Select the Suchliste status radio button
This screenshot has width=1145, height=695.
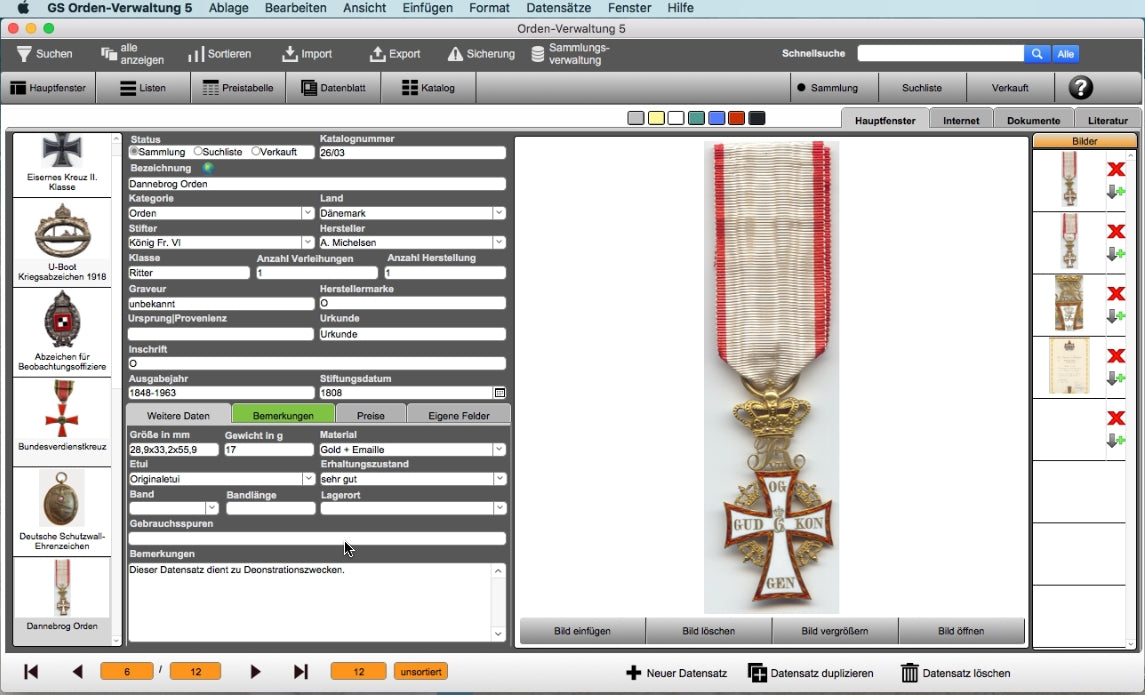click(197, 152)
